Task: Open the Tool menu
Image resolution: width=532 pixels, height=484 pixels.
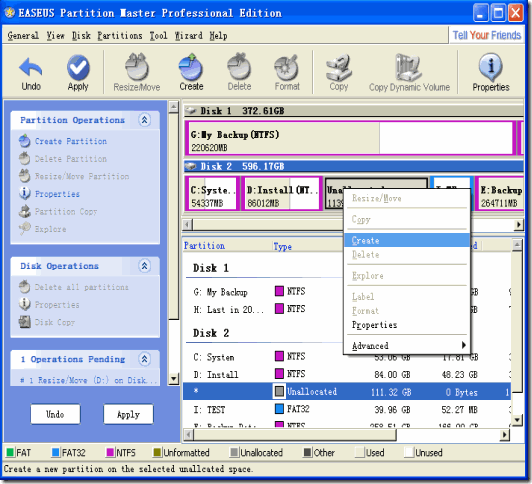Action: coord(158,36)
